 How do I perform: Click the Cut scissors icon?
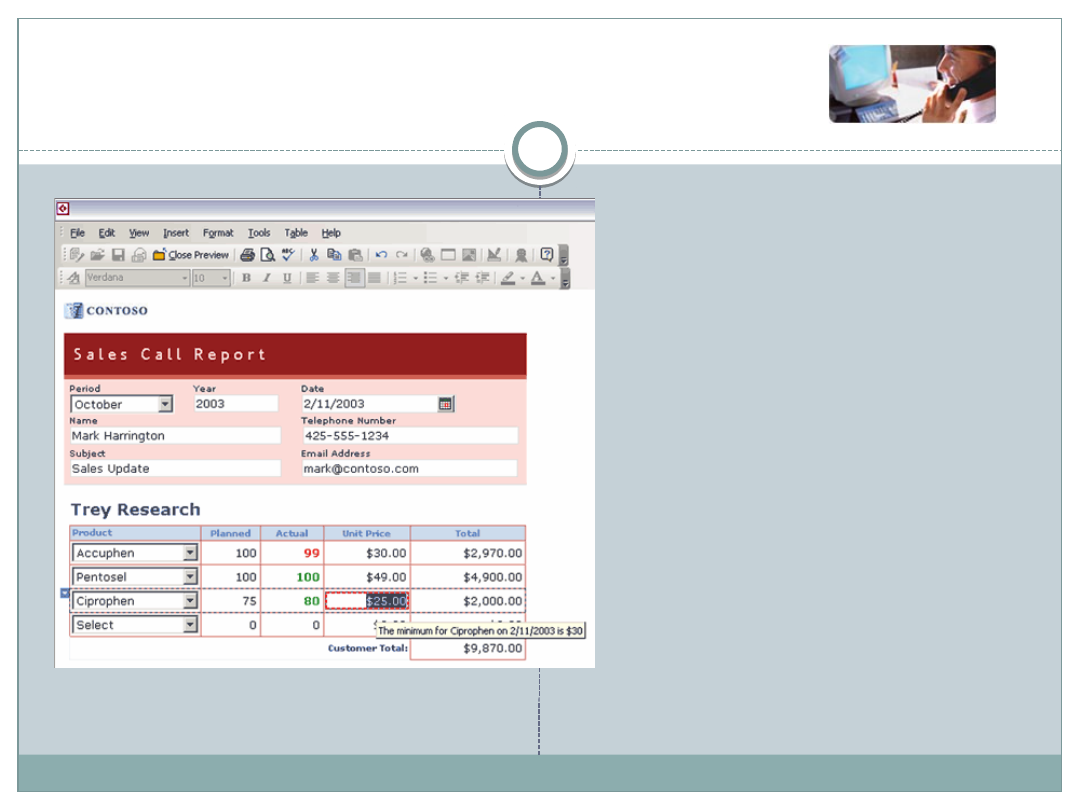coord(313,255)
